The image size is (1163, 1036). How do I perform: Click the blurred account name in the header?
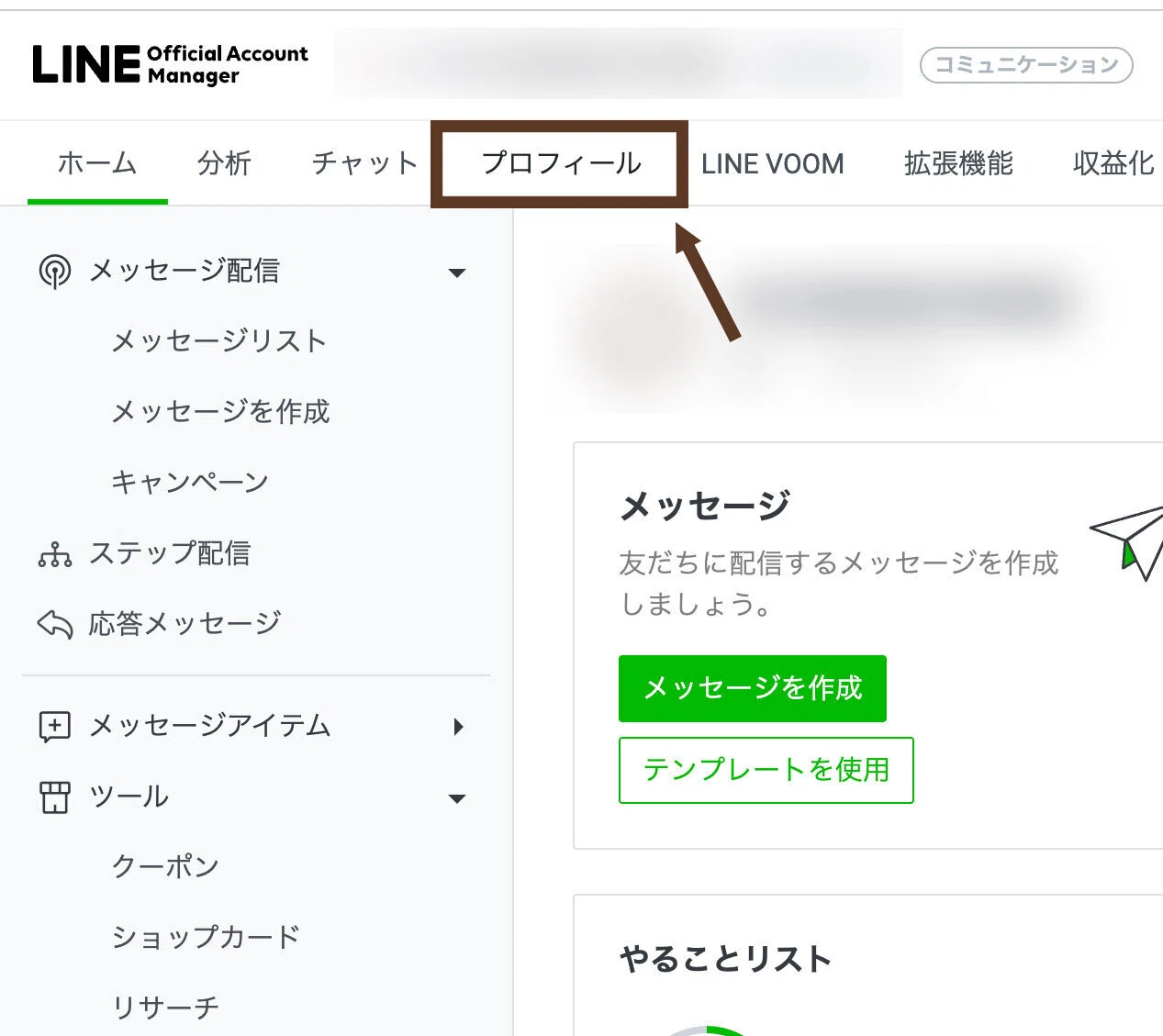tap(619, 64)
